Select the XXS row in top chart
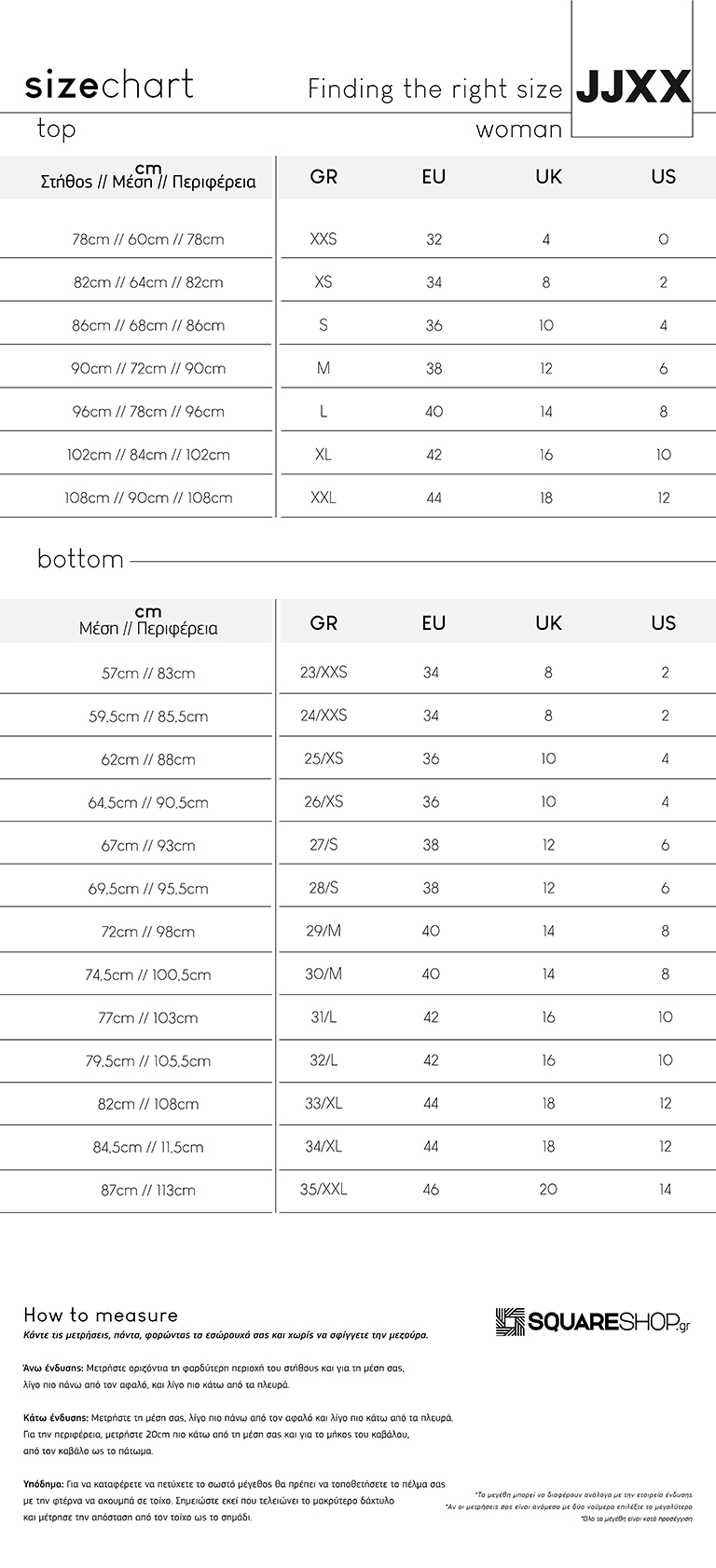 pyautogui.click(x=358, y=239)
